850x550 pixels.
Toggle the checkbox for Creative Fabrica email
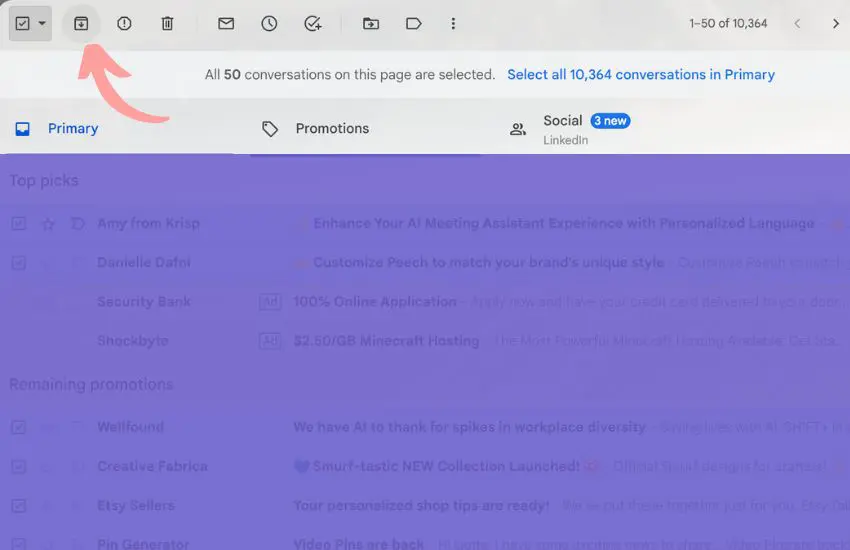[18, 467]
